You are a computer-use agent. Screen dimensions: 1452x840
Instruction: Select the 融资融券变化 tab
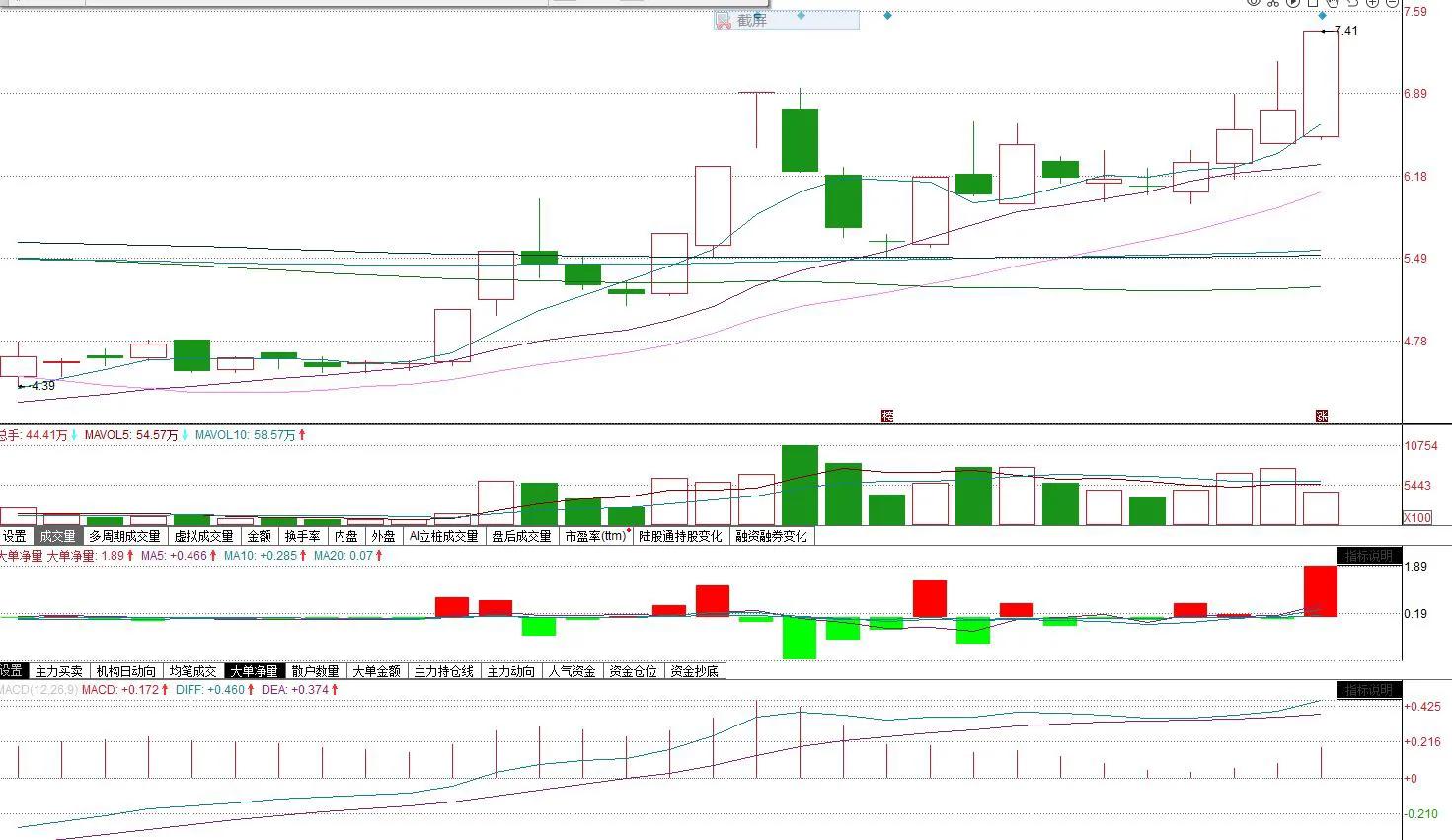click(x=771, y=537)
